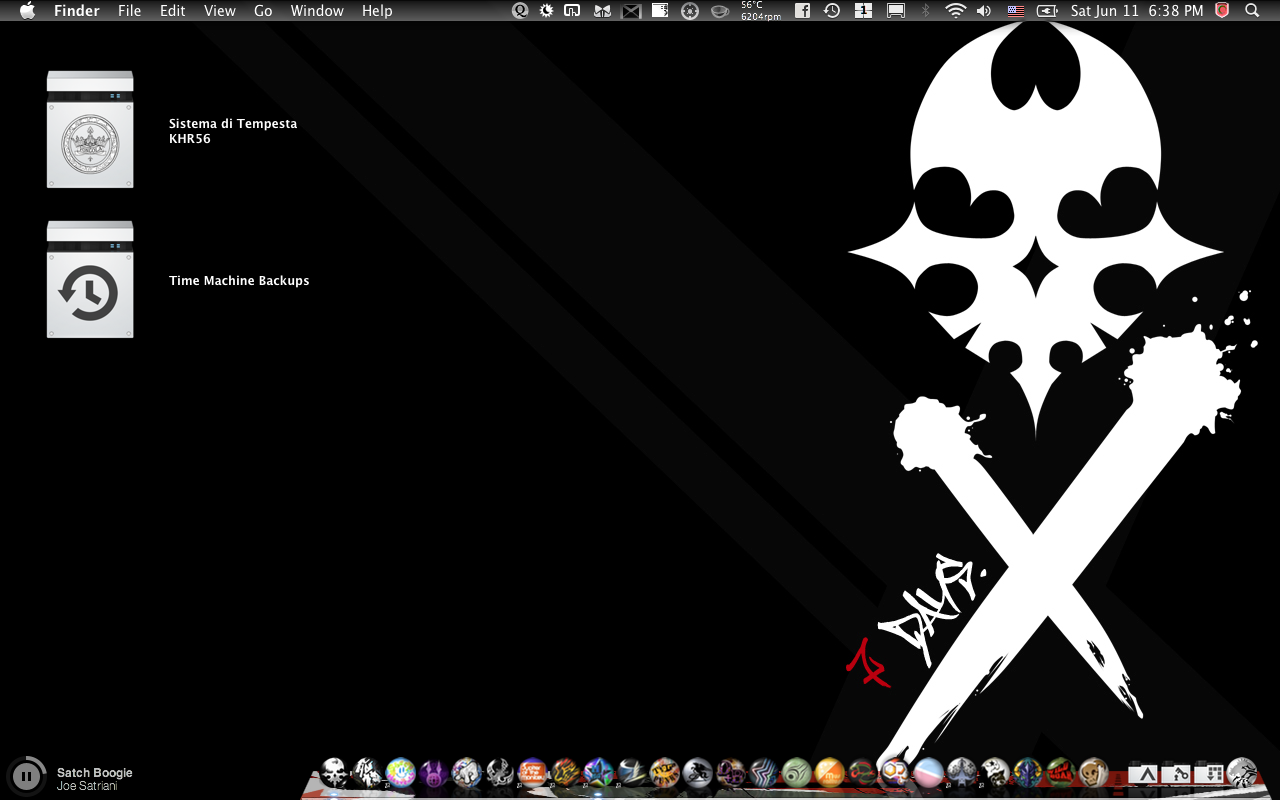Open the orange monkey text dock icon
The image size is (1280, 800).
(x=532, y=772)
